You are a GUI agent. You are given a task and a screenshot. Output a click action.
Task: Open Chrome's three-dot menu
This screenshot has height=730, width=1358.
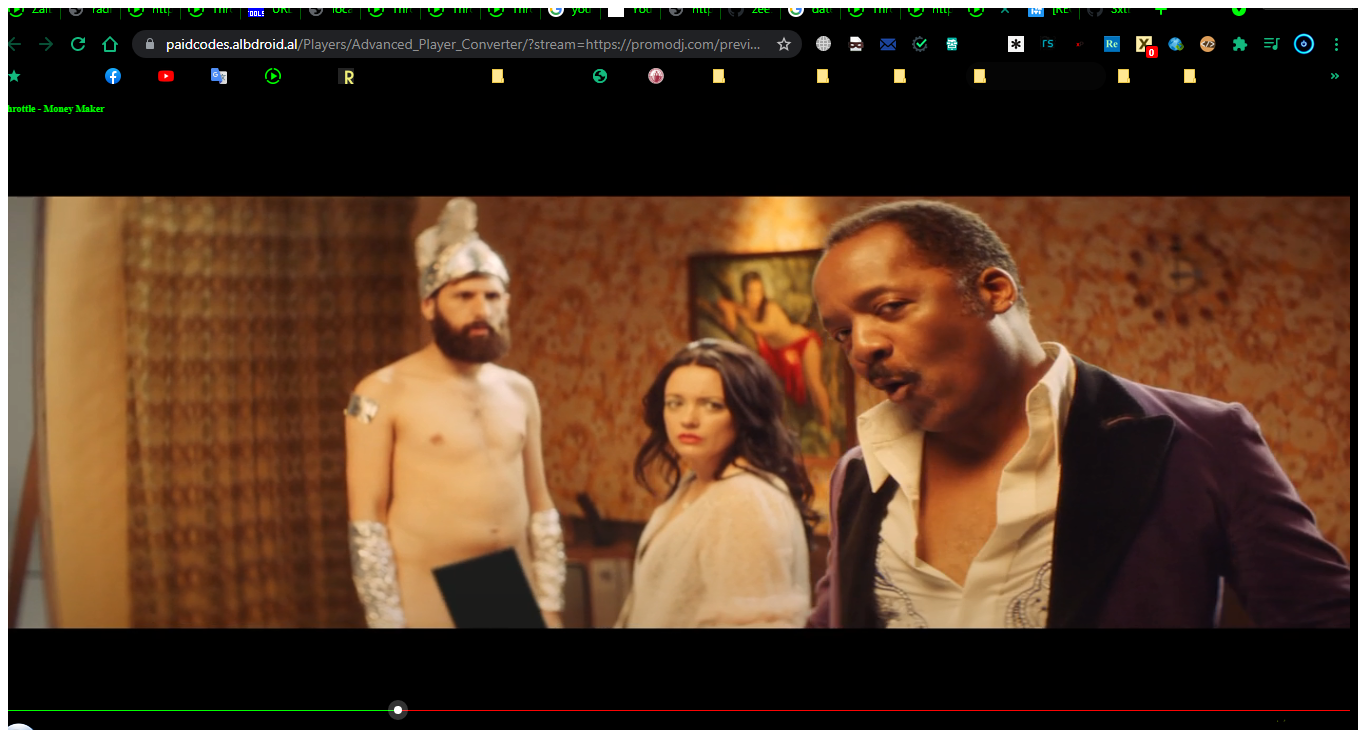point(1336,44)
